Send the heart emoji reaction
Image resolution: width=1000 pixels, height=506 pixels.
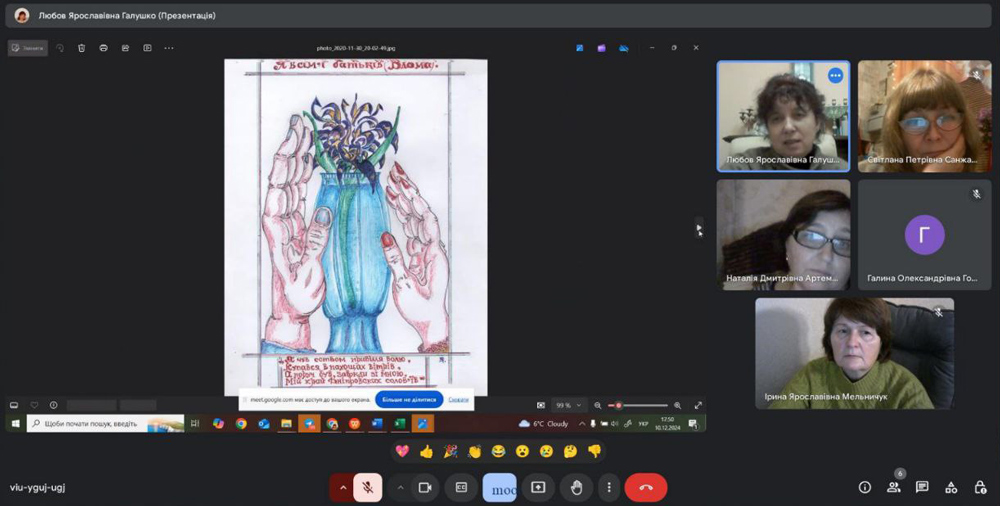pos(402,451)
